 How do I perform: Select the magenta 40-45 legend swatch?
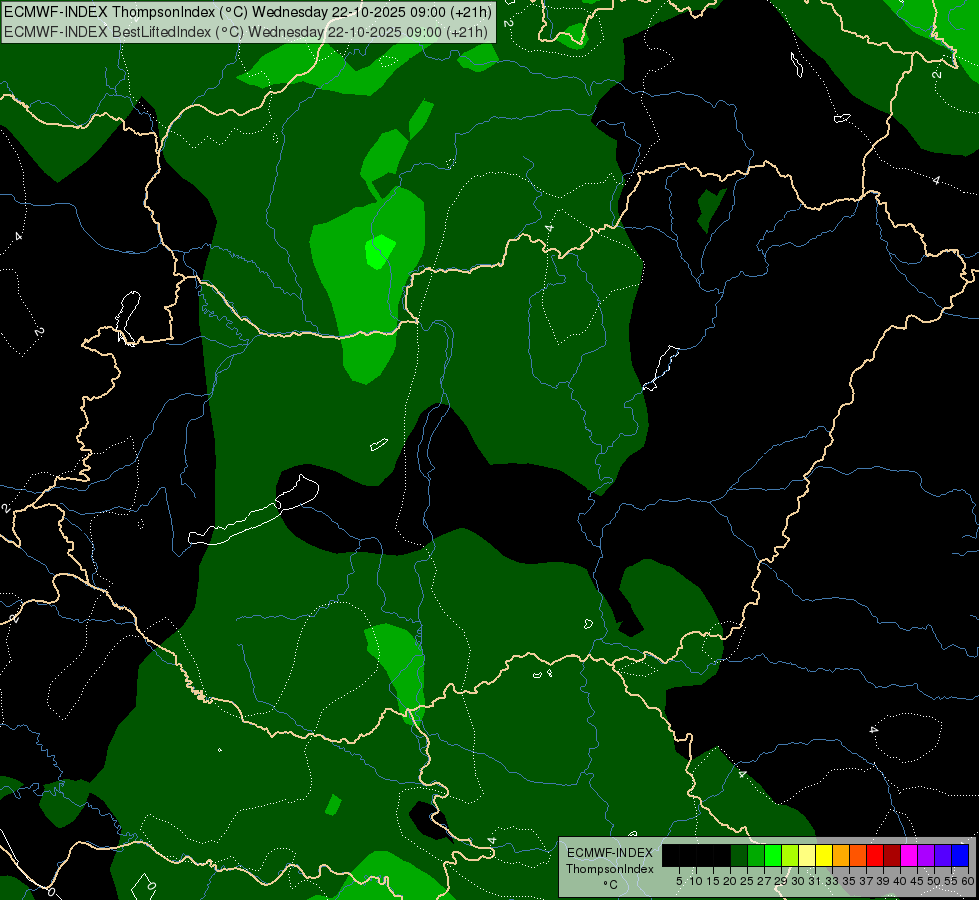(x=909, y=855)
